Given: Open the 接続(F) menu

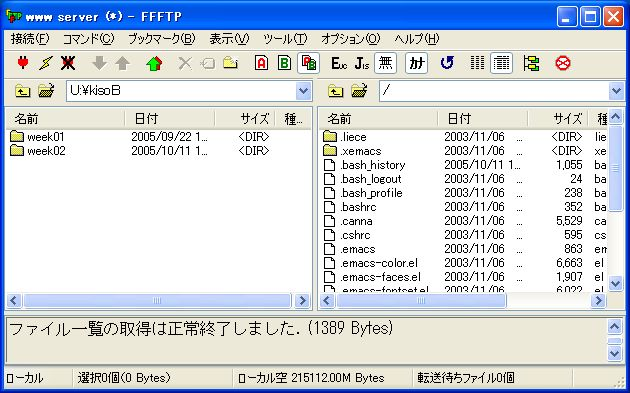Looking at the screenshot, I should (x=30, y=39).
